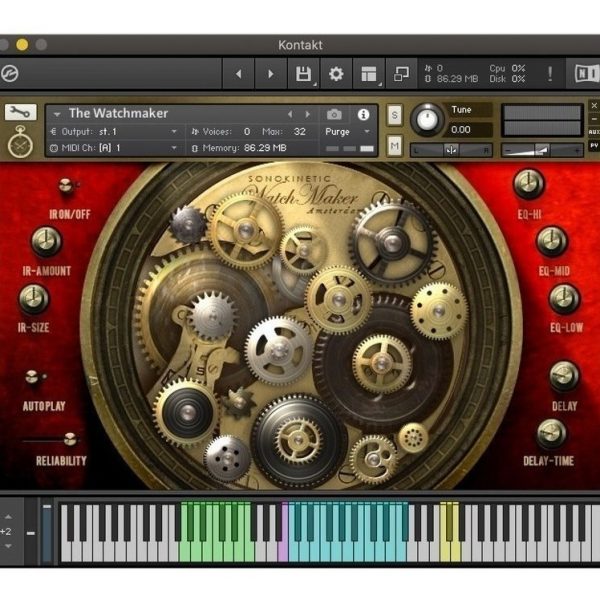
Task: Click the Tune value field 0.00
Action: [468, 130]
